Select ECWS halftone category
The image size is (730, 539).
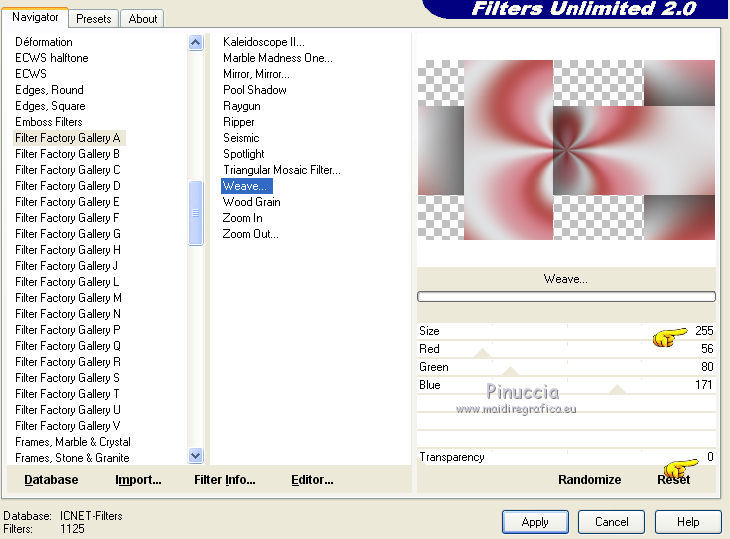click(x=52, y=58)
